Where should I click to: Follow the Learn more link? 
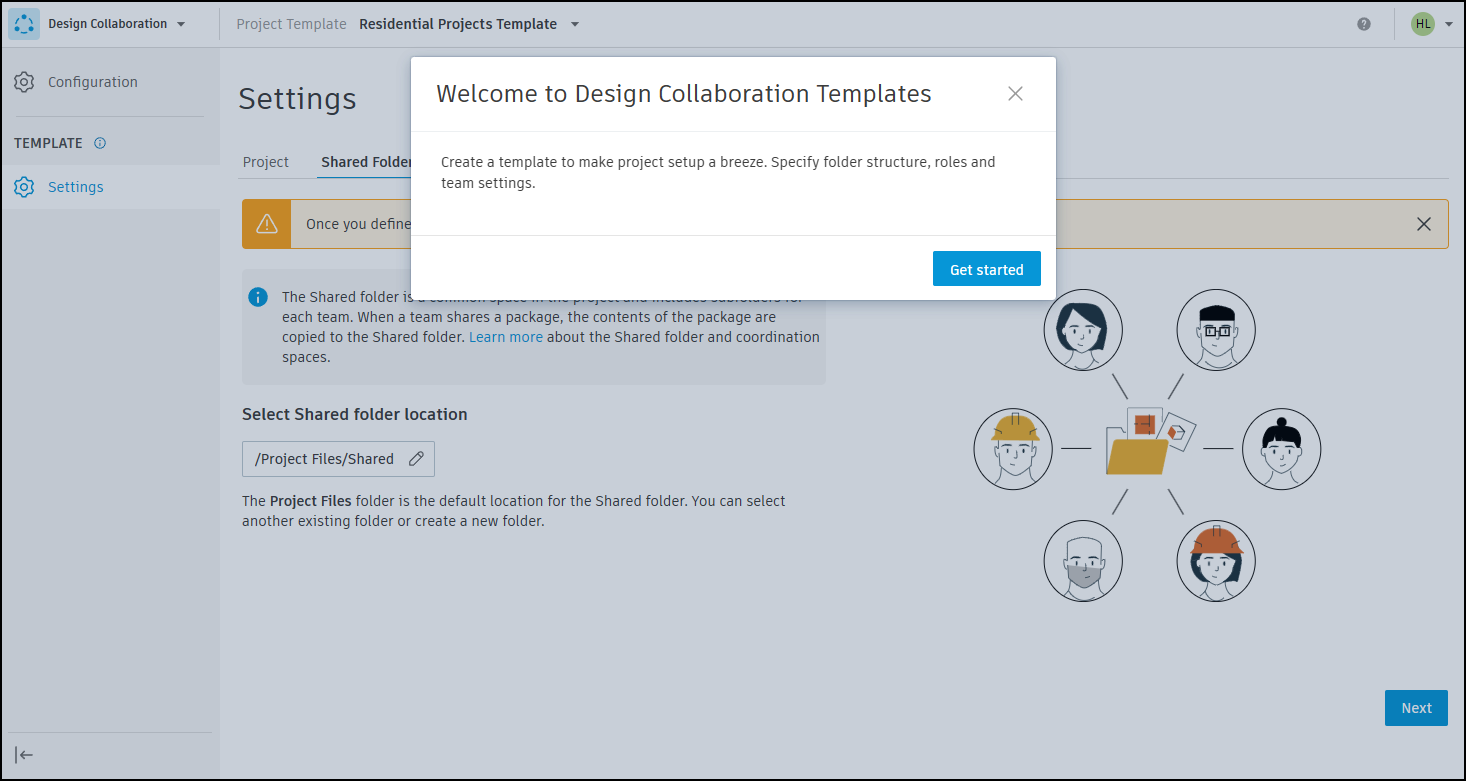pyautogui.click(x=506, y=337)
